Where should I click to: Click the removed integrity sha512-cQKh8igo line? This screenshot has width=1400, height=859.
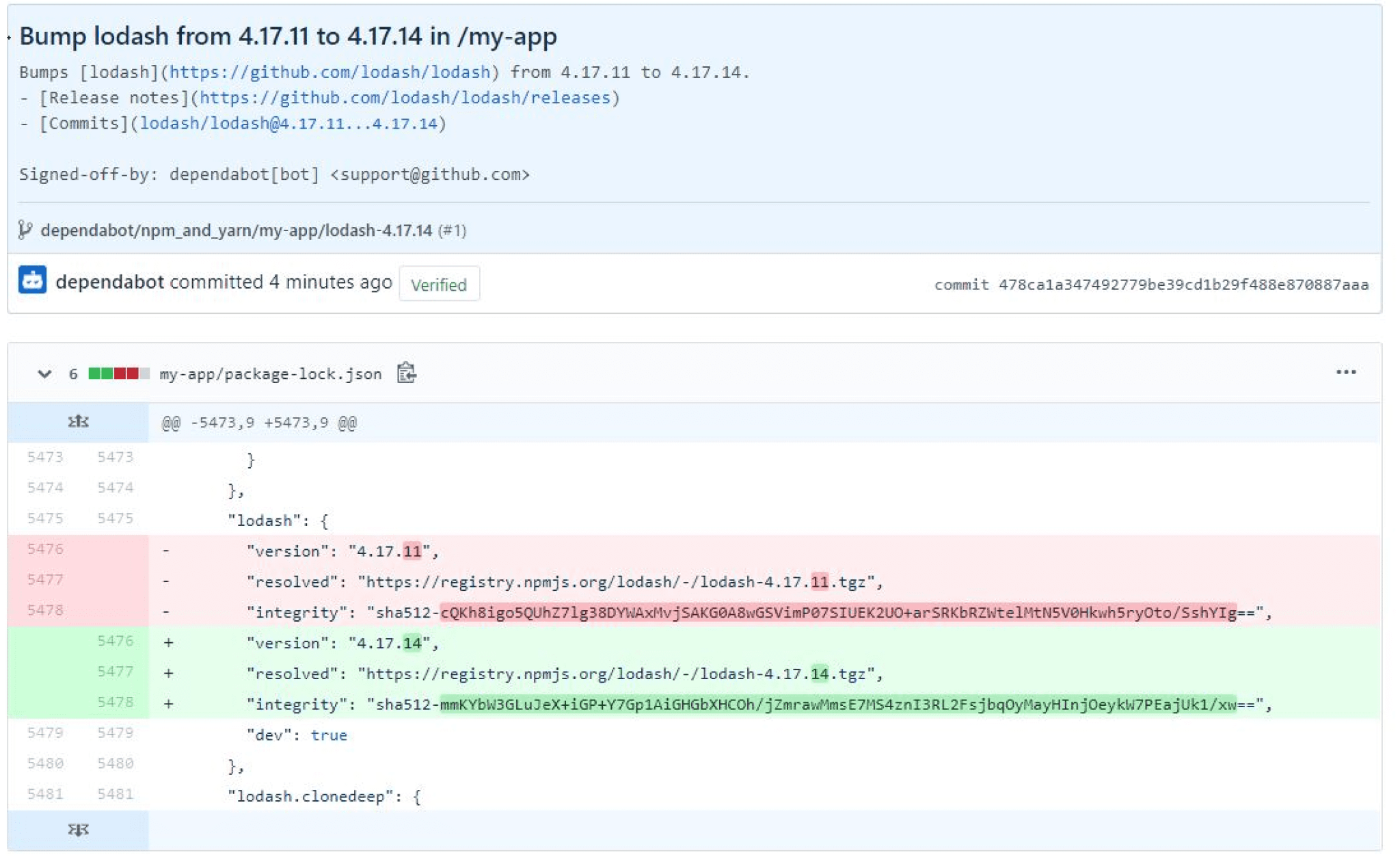click(x=764, y=611)
